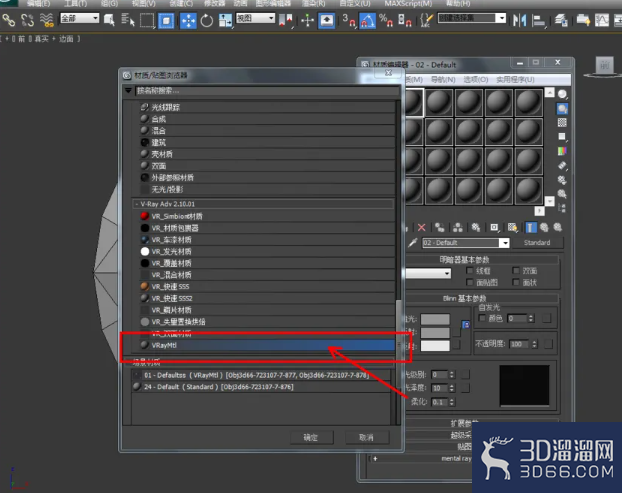
Task: Enable the 面状 faceted checkbox
Action: click(516, 282)
